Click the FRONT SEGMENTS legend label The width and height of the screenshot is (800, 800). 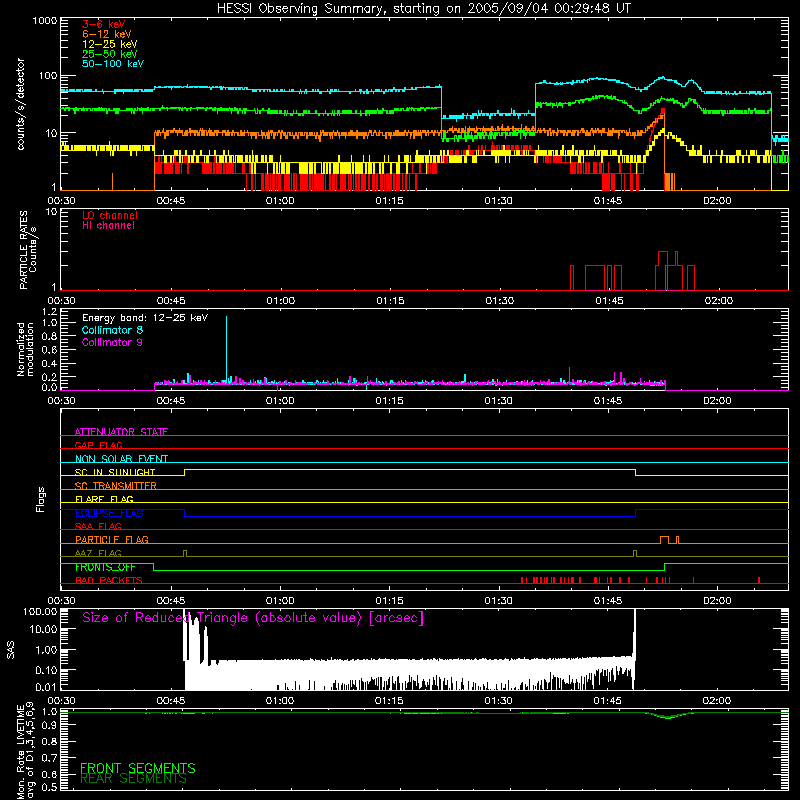tap(138, 768)
